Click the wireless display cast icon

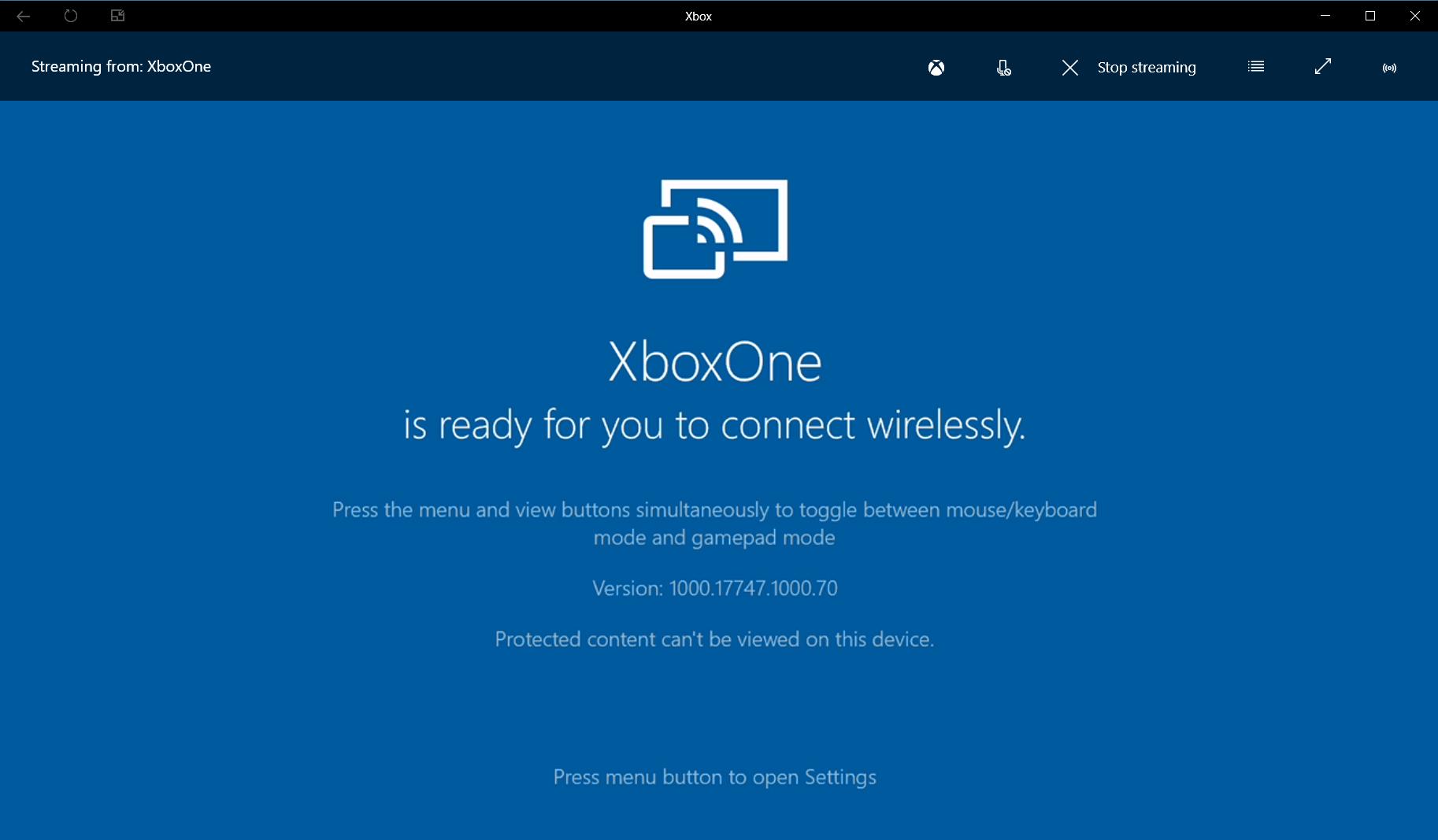(715, 229)
